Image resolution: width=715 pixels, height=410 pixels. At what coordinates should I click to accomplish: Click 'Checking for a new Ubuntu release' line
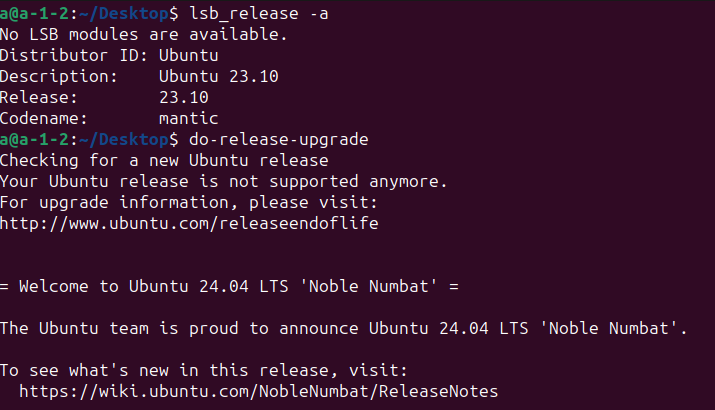164,161
